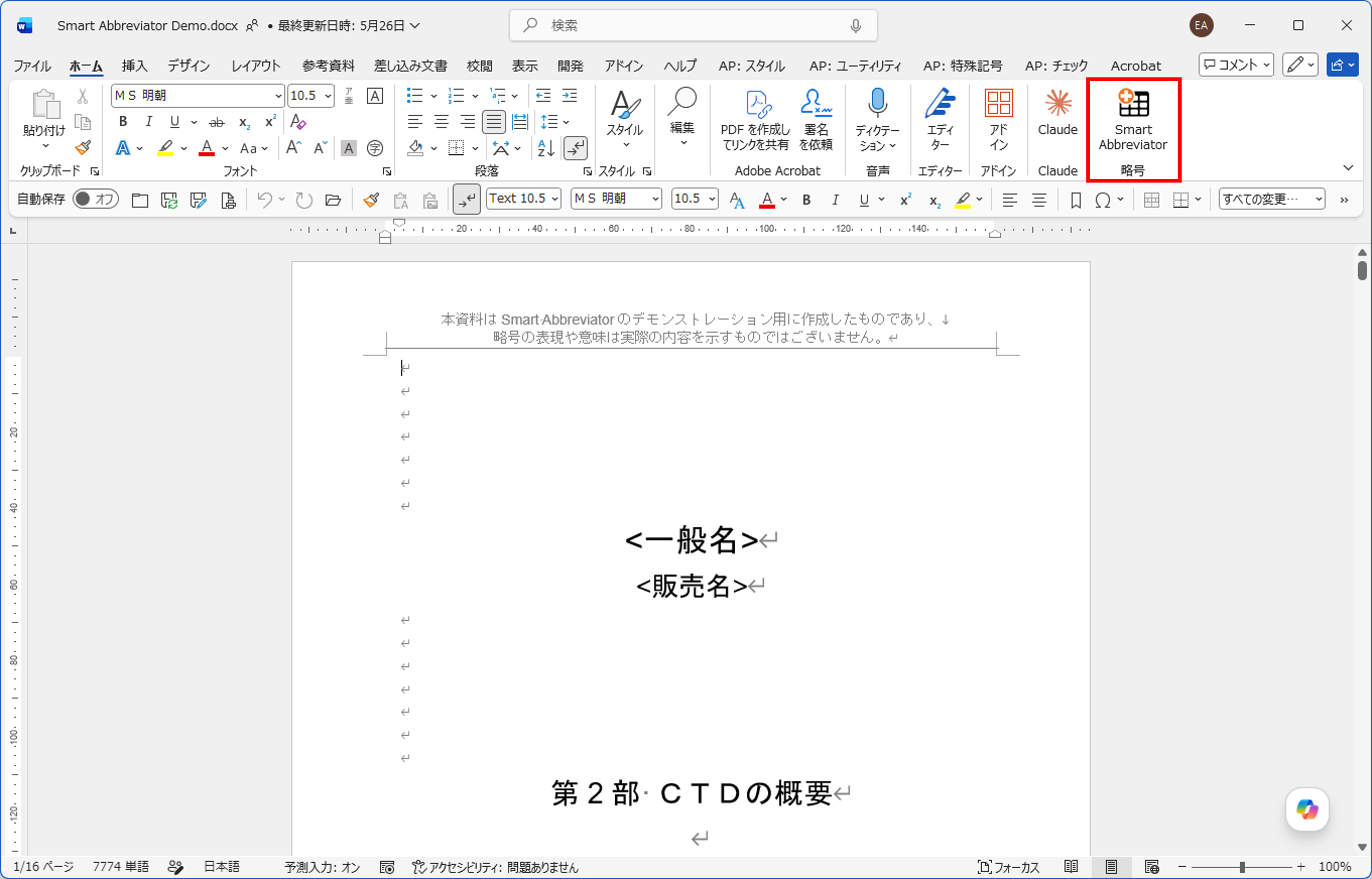This screenshot has height=879, width=1372.
Task: Switch to 参考資料 tab
Action: [x=328, y=66]
